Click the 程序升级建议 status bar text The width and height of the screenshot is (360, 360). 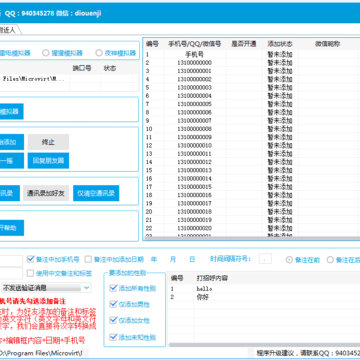click(308, 353)
